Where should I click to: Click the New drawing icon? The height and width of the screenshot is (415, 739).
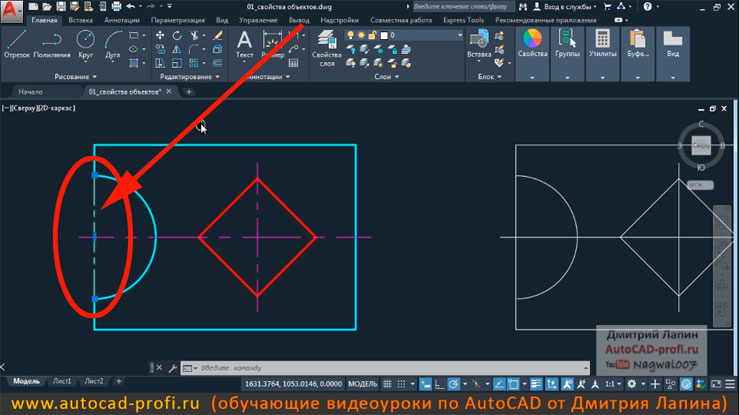pos(33,7)
